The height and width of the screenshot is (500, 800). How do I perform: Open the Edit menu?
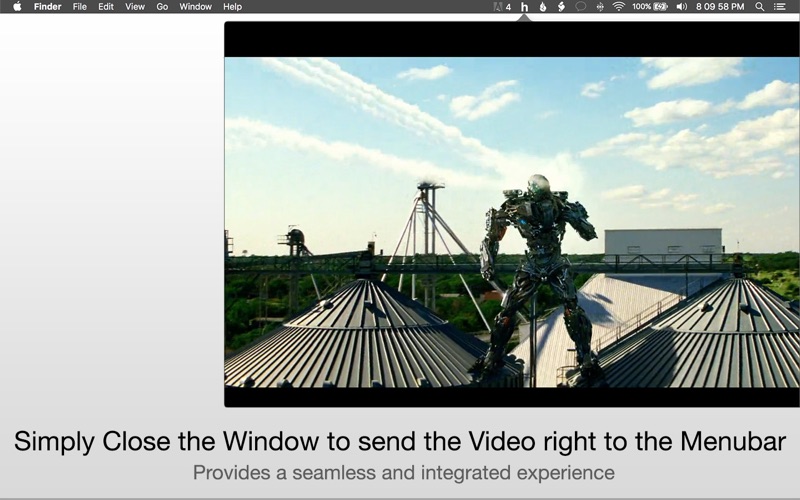pyautogui.click(x=106, y=7)
